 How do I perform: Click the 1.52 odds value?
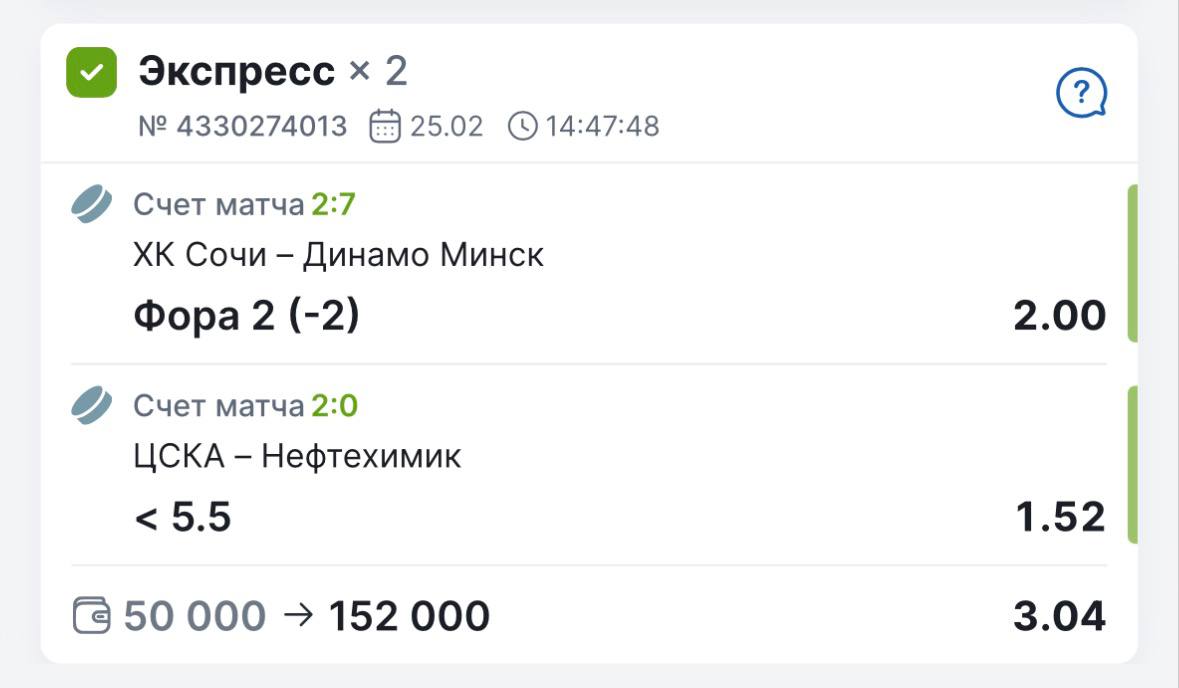pyautogui.click(x=1059, y=517)
